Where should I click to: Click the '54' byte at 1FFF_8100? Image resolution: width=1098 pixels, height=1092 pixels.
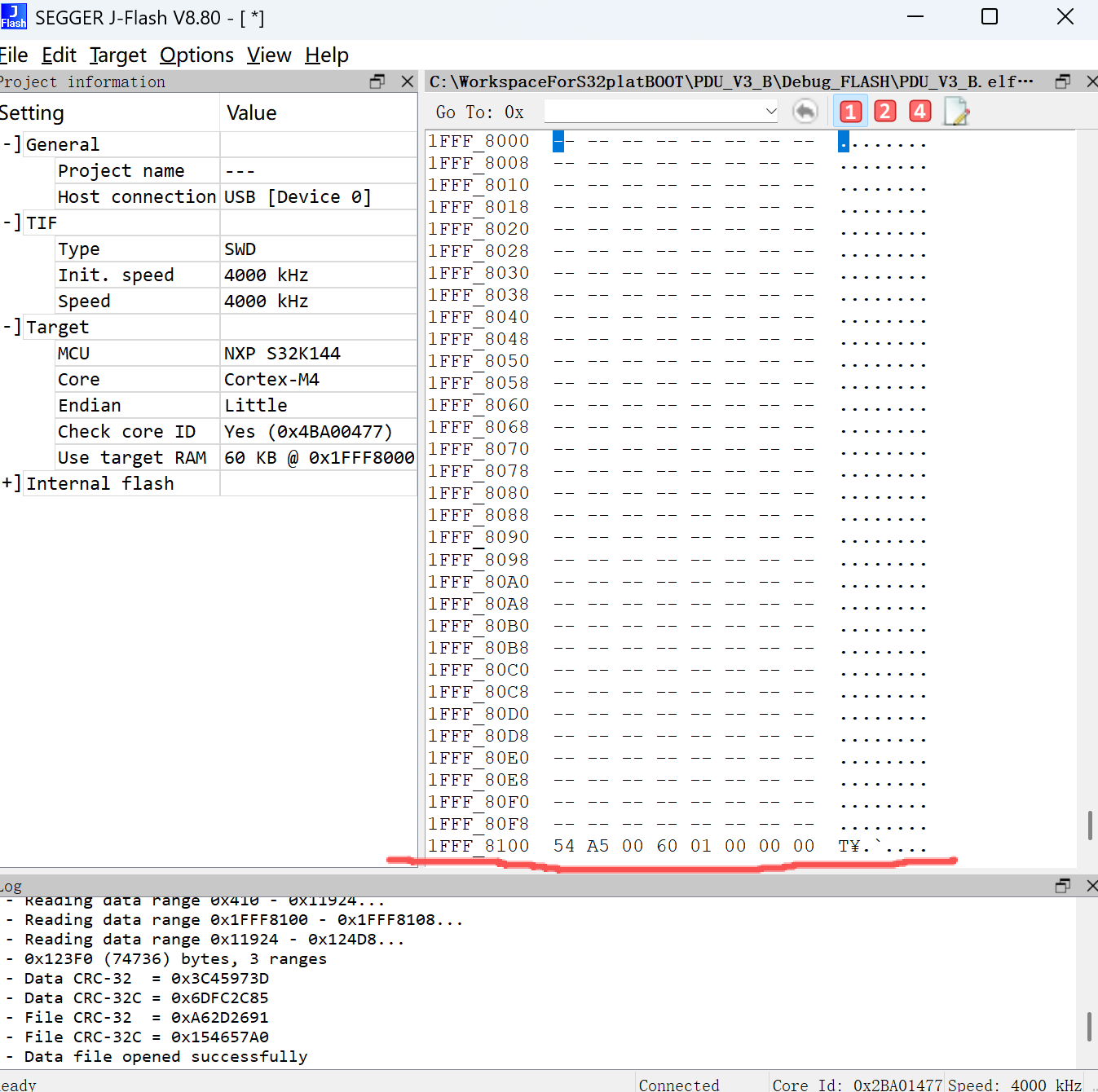[x=564, y=846]
